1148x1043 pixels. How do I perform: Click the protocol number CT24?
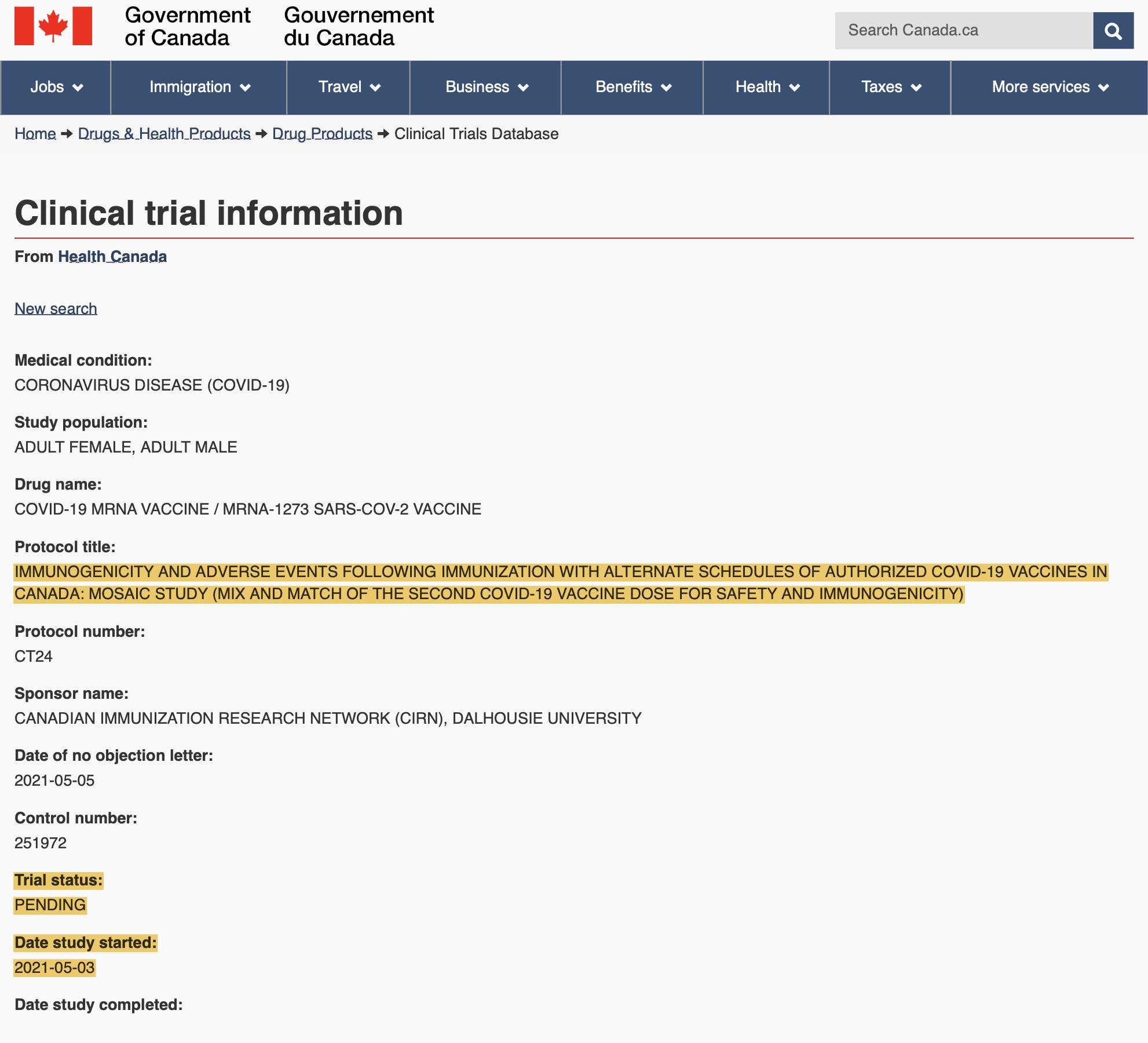[x=34, y=657]
